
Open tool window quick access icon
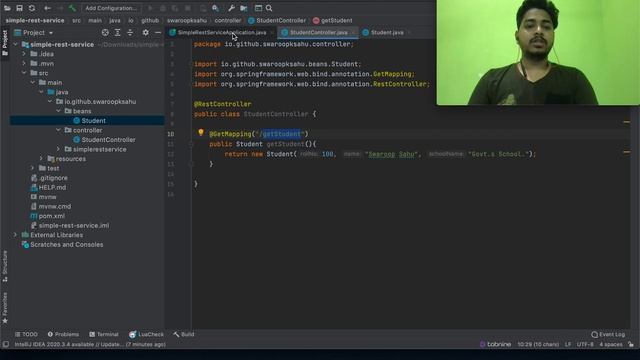[5, 344]
